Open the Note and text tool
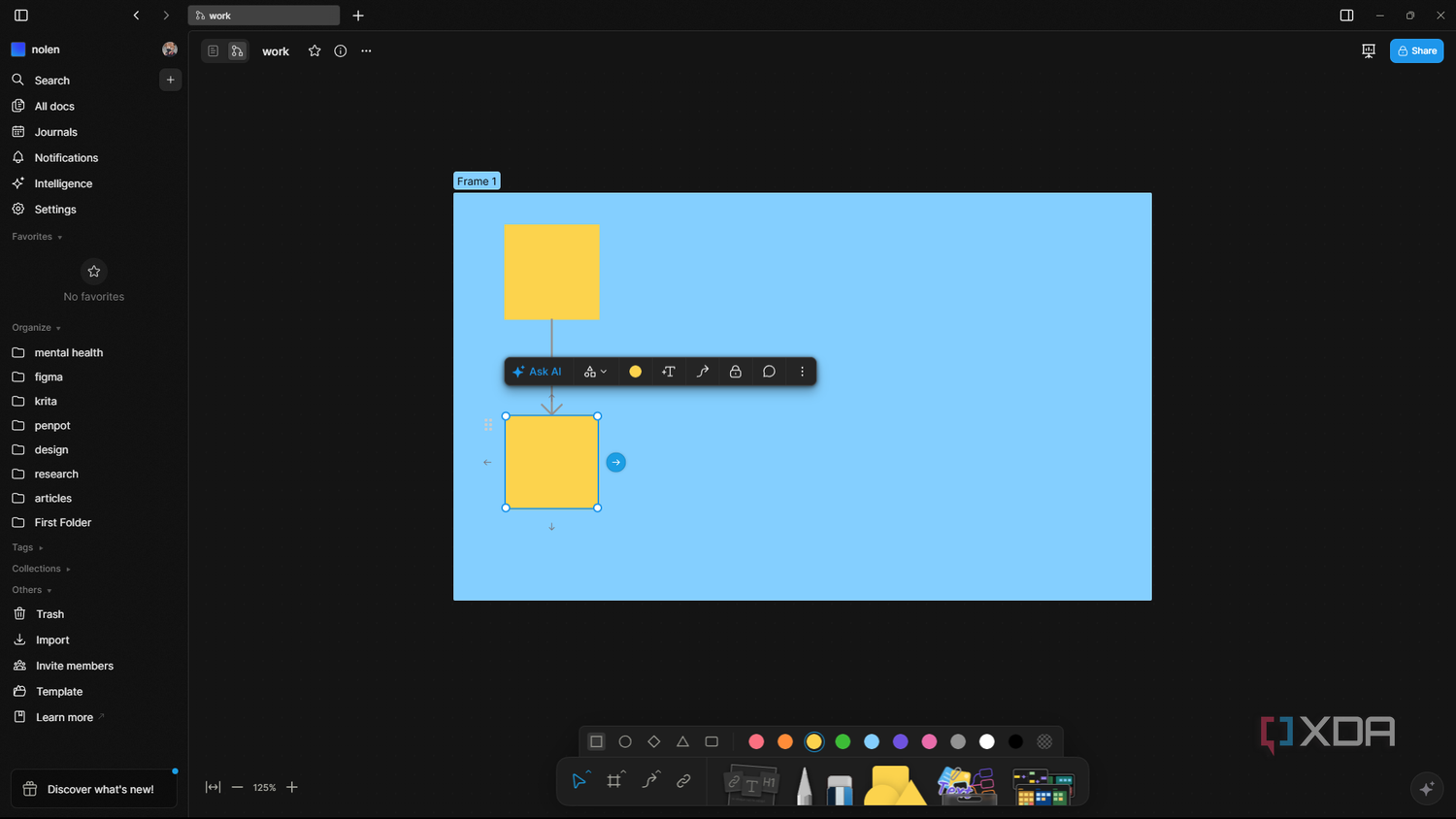 (x=752, y=784)
